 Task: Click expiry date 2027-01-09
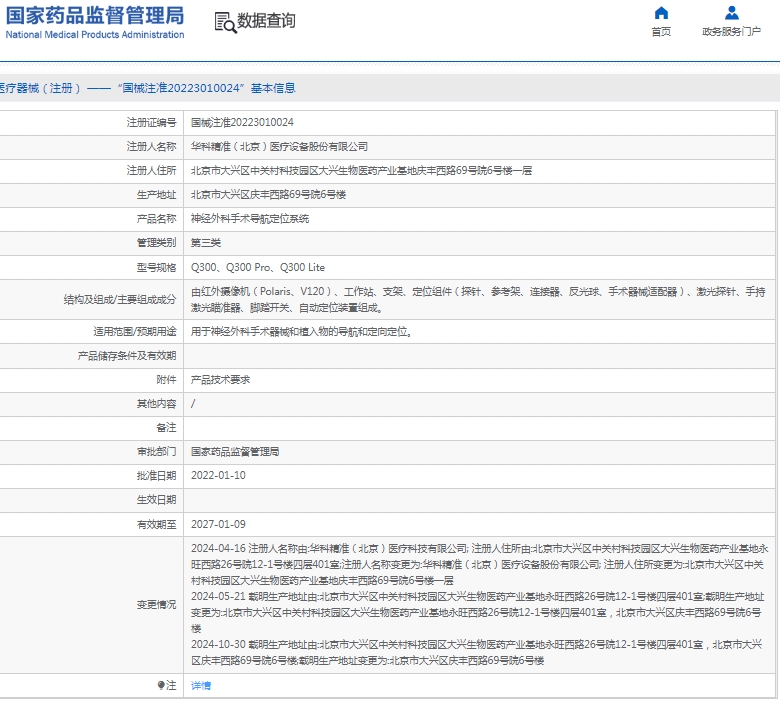point(218,524)
